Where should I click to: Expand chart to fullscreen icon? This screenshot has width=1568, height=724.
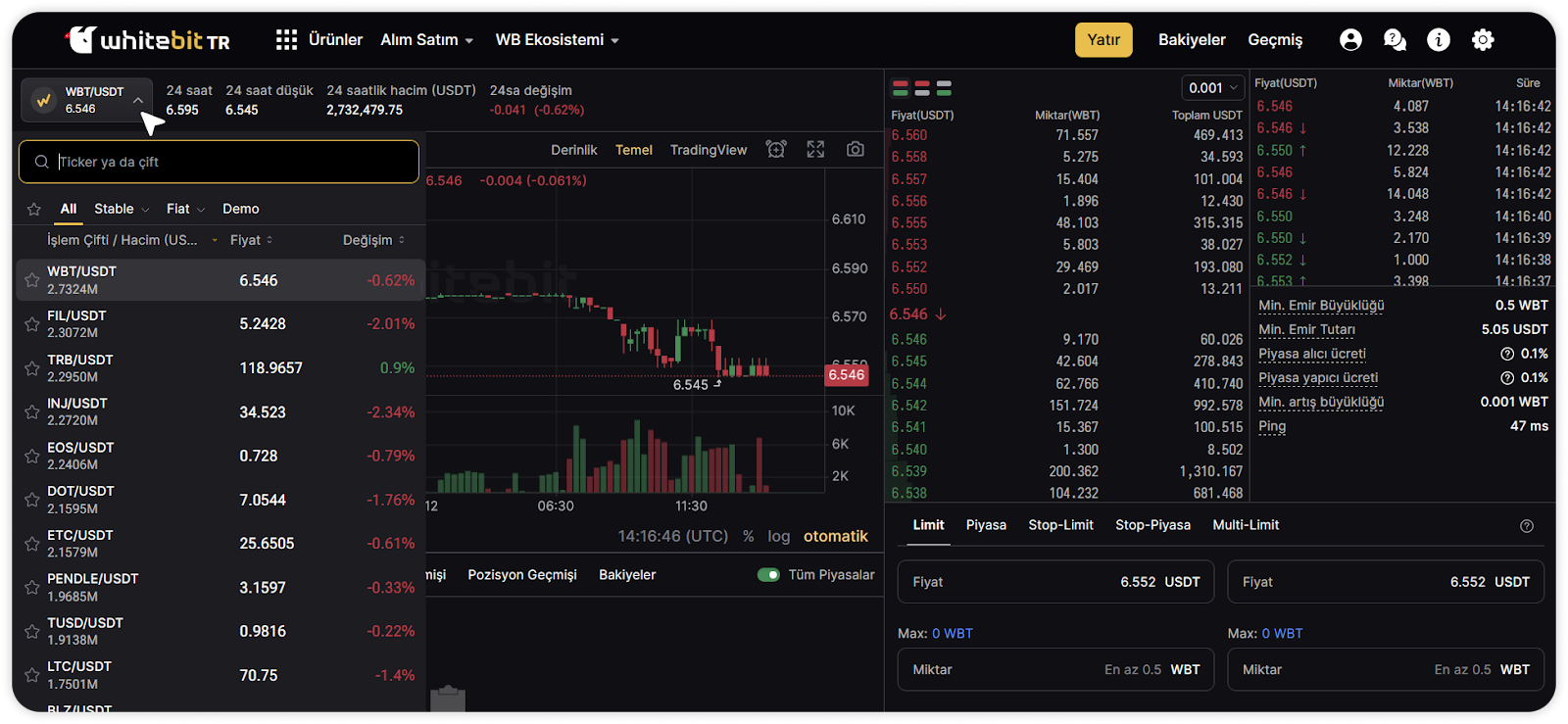815,150
